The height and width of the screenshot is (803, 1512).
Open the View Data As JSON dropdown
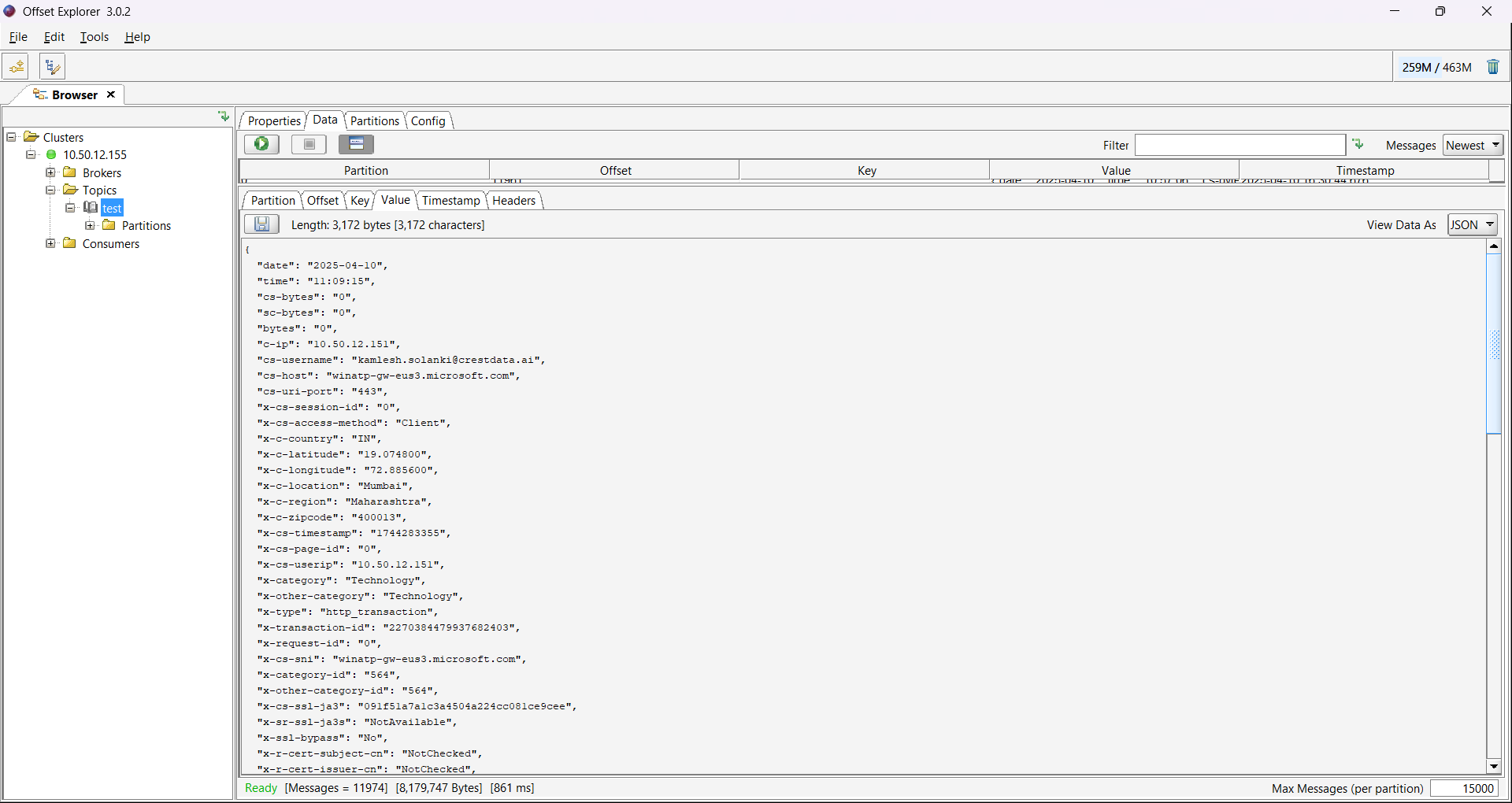tap(1473, 224)
